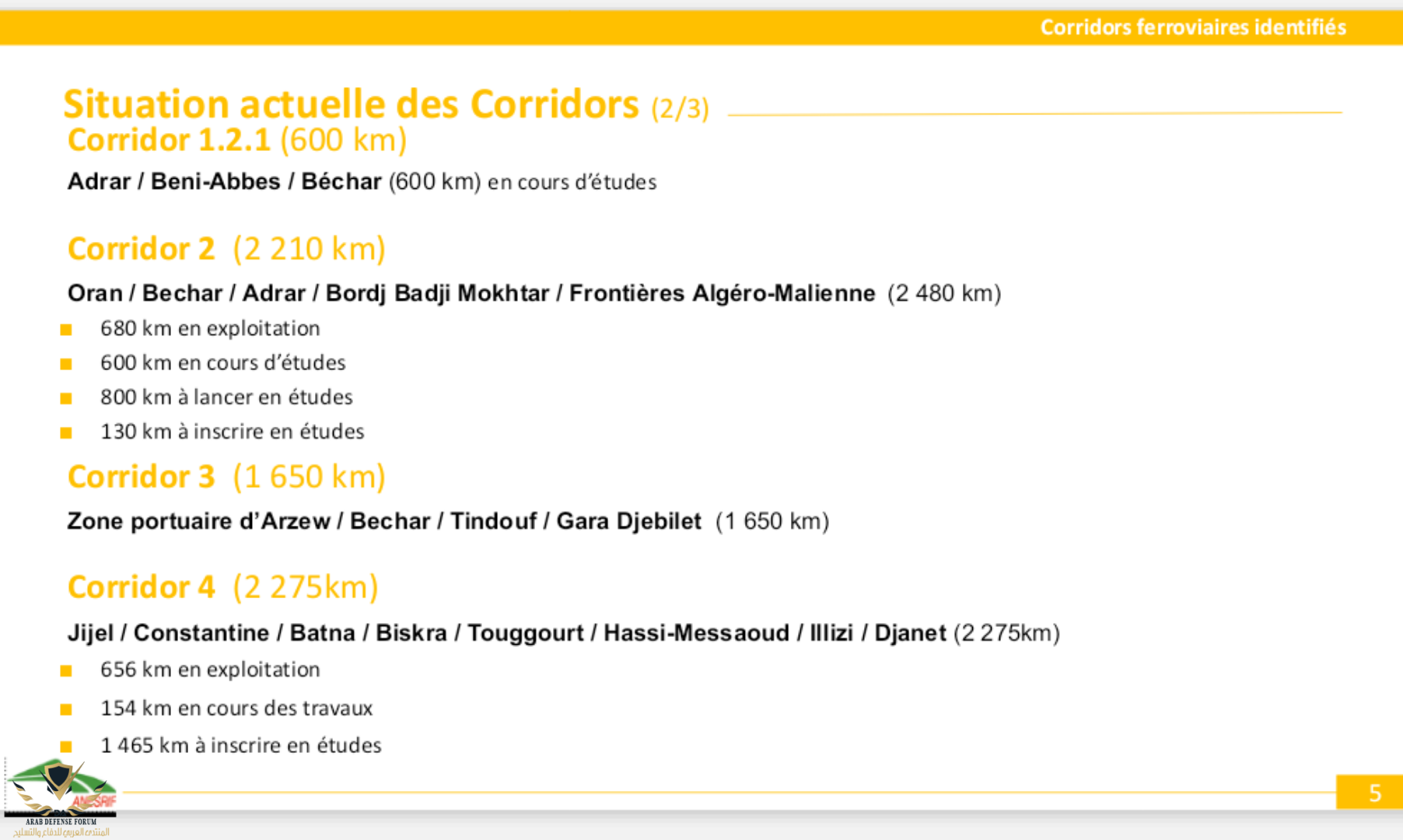Click the "Corridors ferroviaires identifiés" header text

coord(1193,27)
